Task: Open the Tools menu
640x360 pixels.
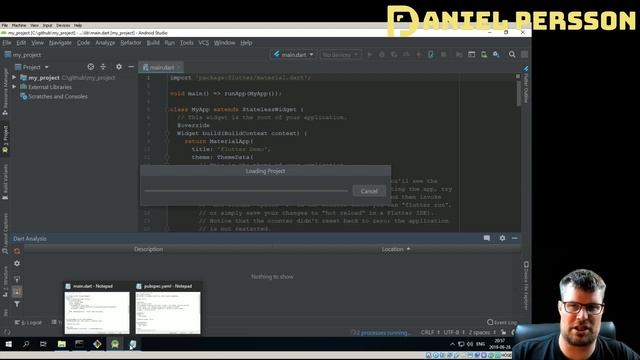Action: [187, 43]
